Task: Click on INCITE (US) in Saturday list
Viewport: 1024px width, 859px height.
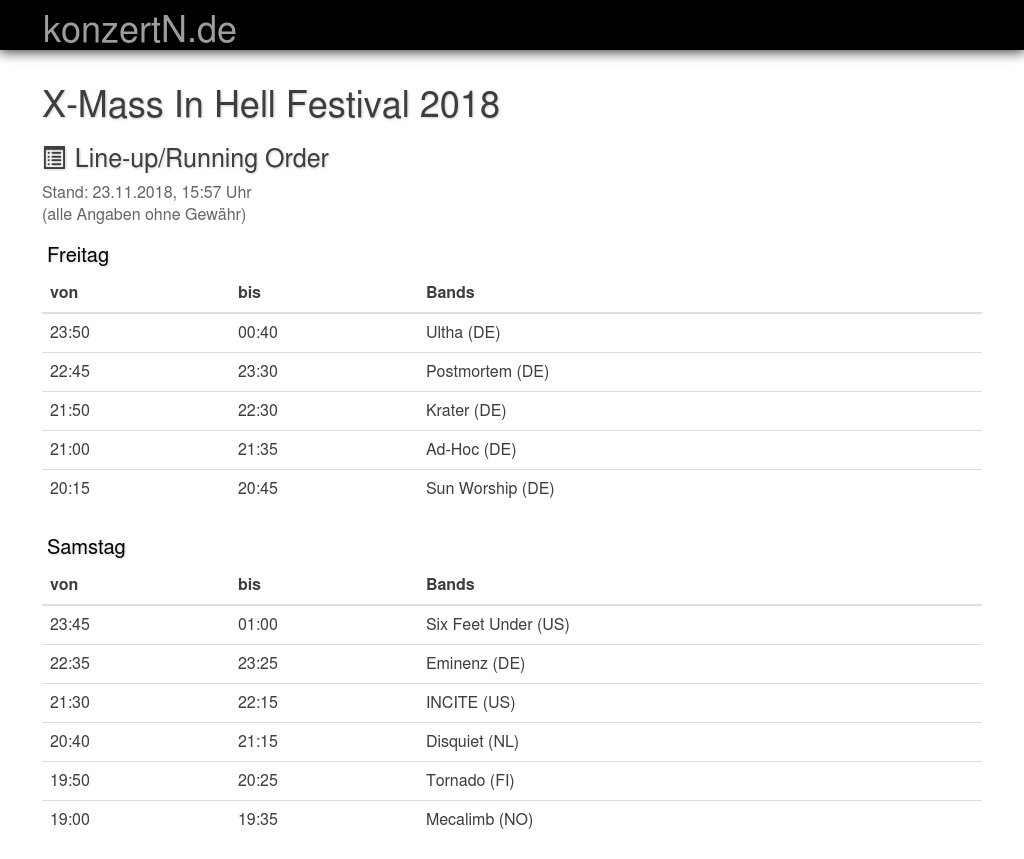Action: (470, 703)
